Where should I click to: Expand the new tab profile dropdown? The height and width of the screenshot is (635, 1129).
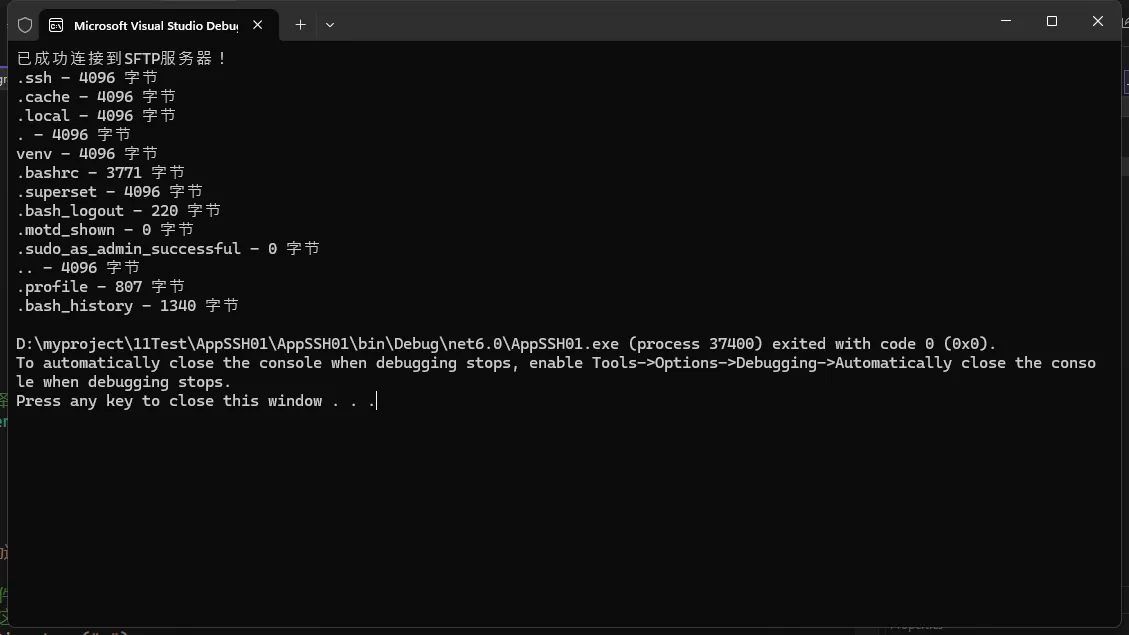(330, 25)
